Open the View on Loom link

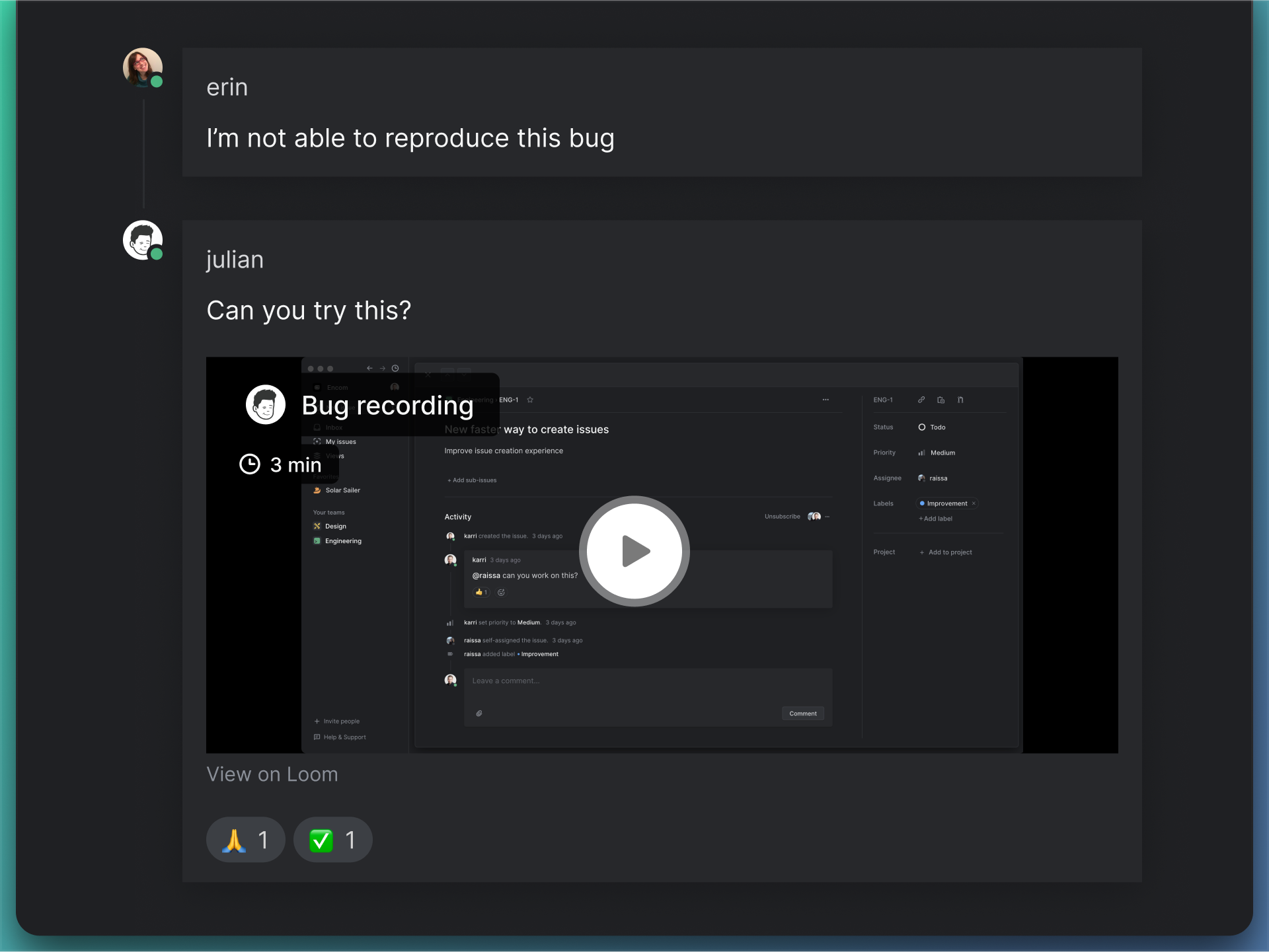click(272, 774)
